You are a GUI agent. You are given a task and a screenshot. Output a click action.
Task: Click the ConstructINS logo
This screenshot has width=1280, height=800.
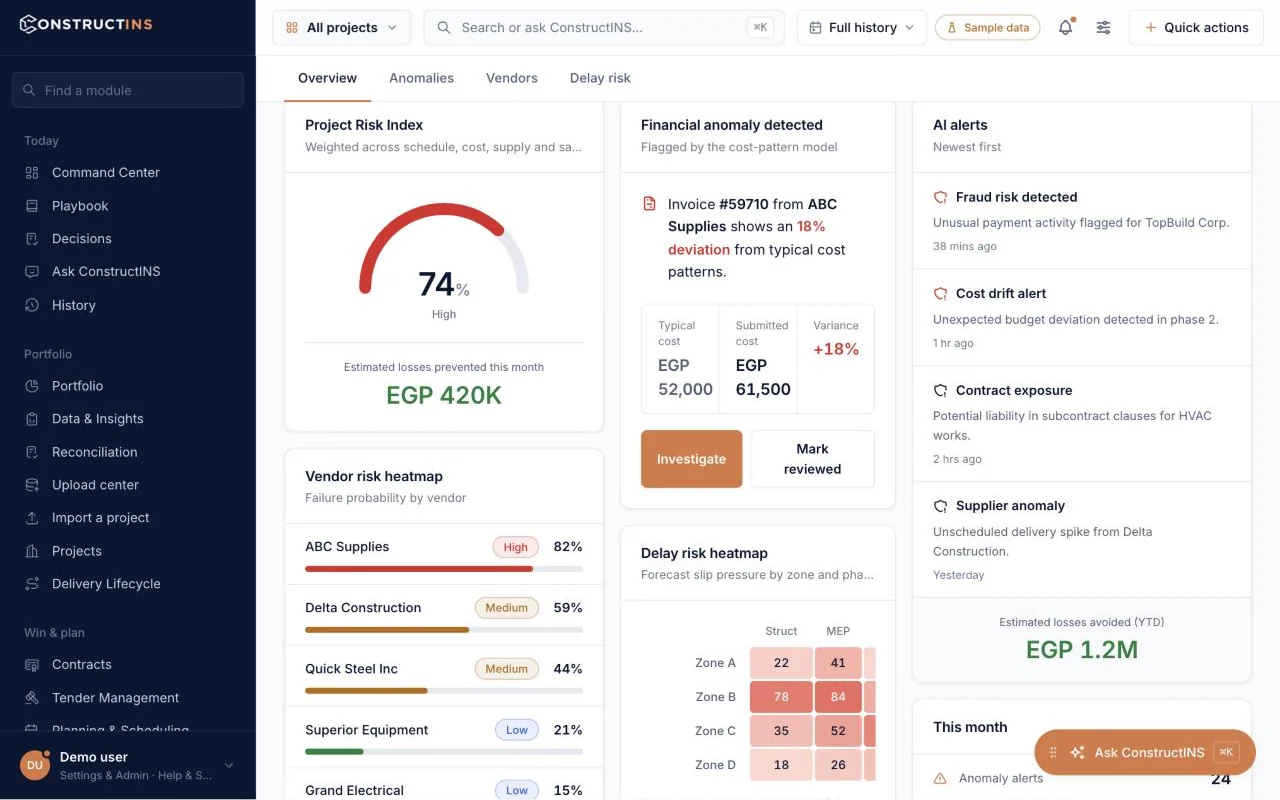click(x=86, y=24)
